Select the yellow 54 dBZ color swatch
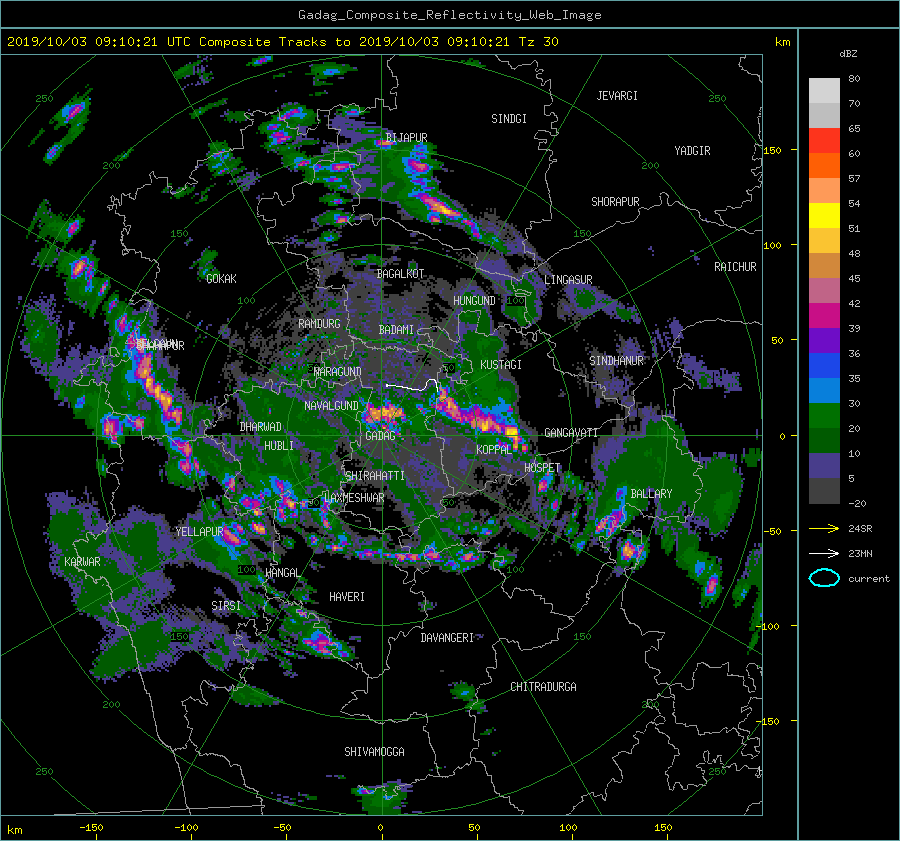 824,215
